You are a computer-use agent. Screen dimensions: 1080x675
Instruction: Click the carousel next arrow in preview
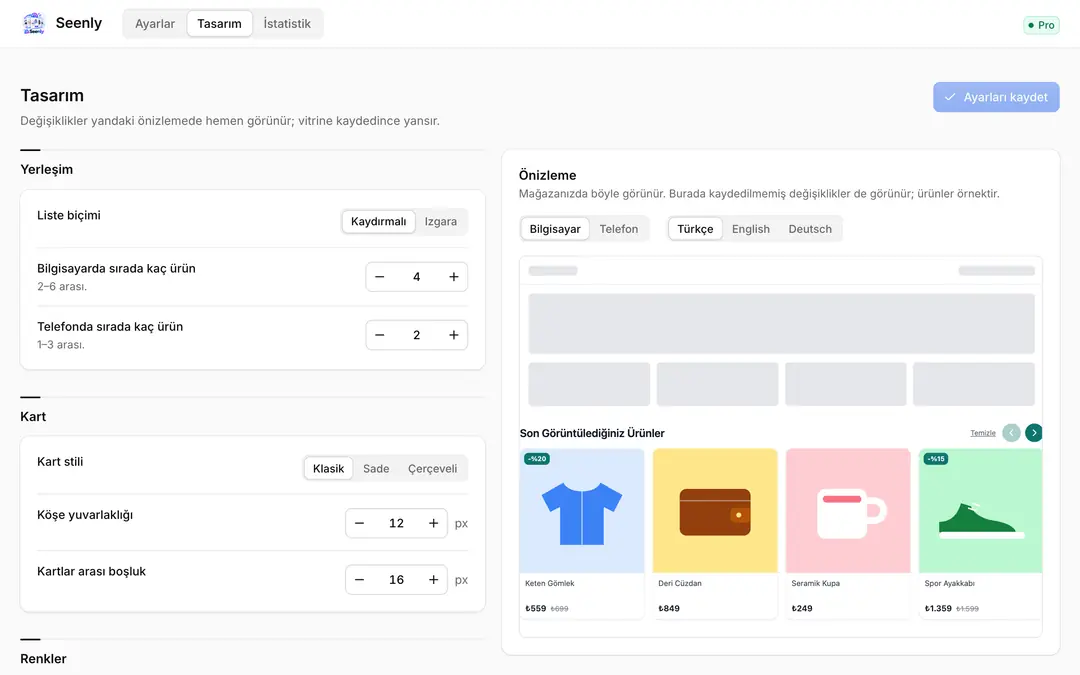(1034, 433)
